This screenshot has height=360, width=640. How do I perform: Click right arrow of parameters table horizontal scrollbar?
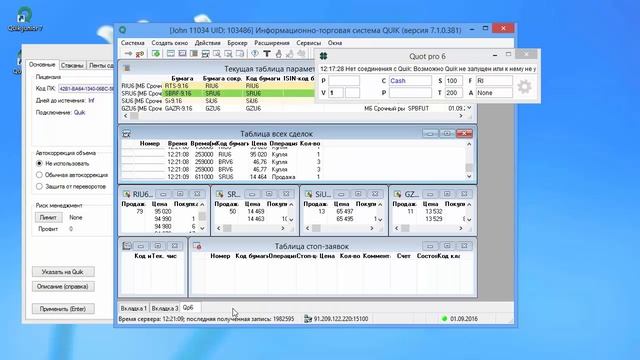click(461, 116)
